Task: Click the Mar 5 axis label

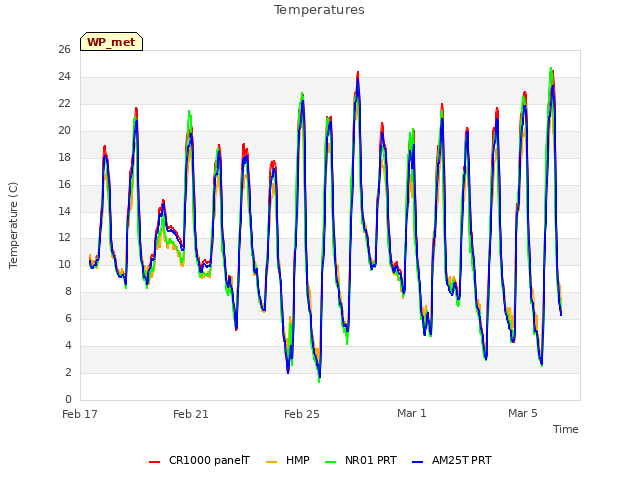Action: click(x=523, y=413)
